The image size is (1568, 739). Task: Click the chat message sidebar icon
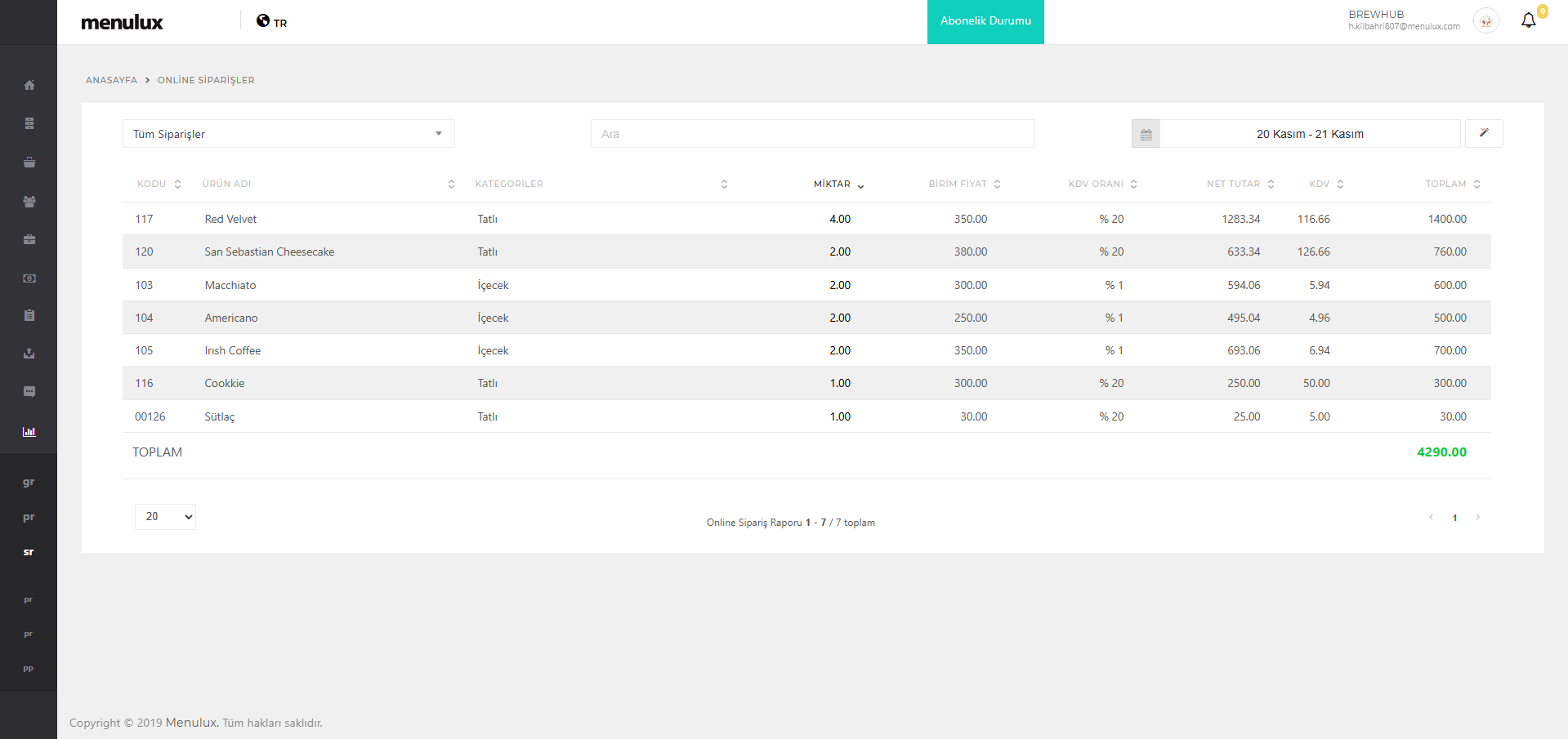[x=29, y=392]
